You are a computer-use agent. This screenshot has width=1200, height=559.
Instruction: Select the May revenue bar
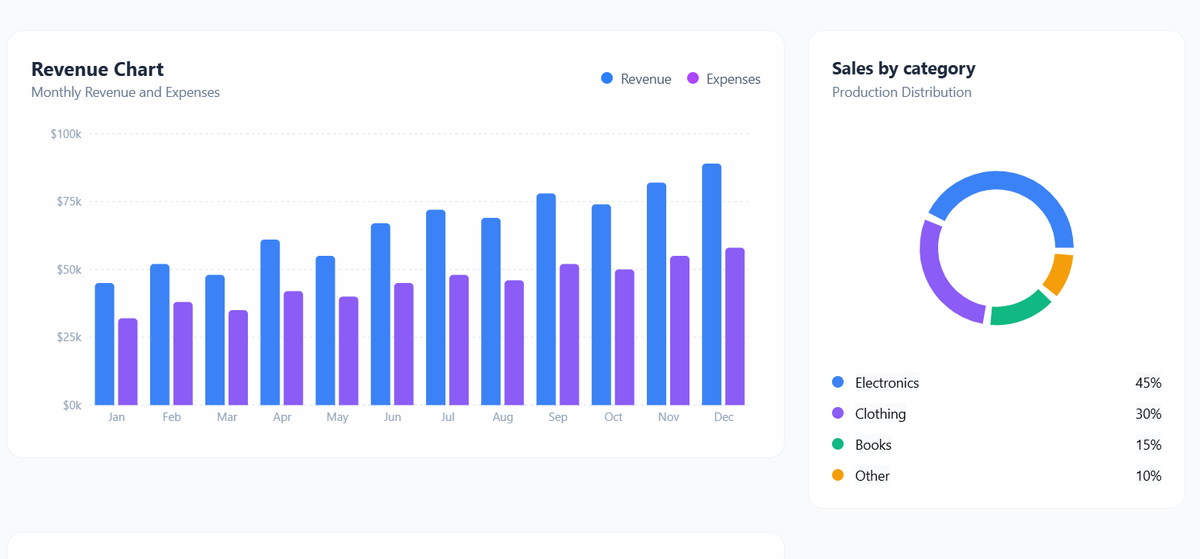(x=326, y=330)
